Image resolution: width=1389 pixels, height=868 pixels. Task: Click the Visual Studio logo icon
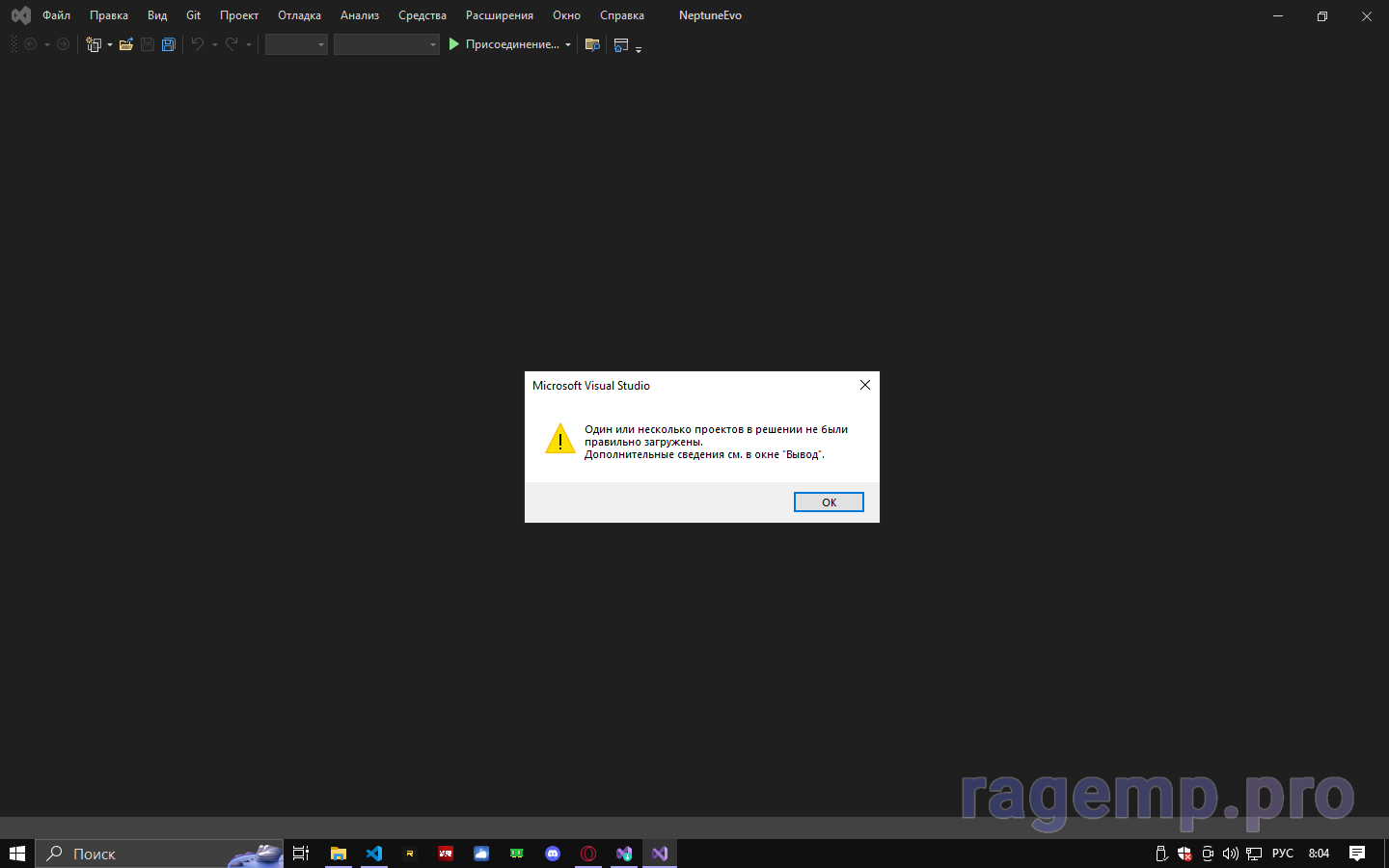coord(20,15)
